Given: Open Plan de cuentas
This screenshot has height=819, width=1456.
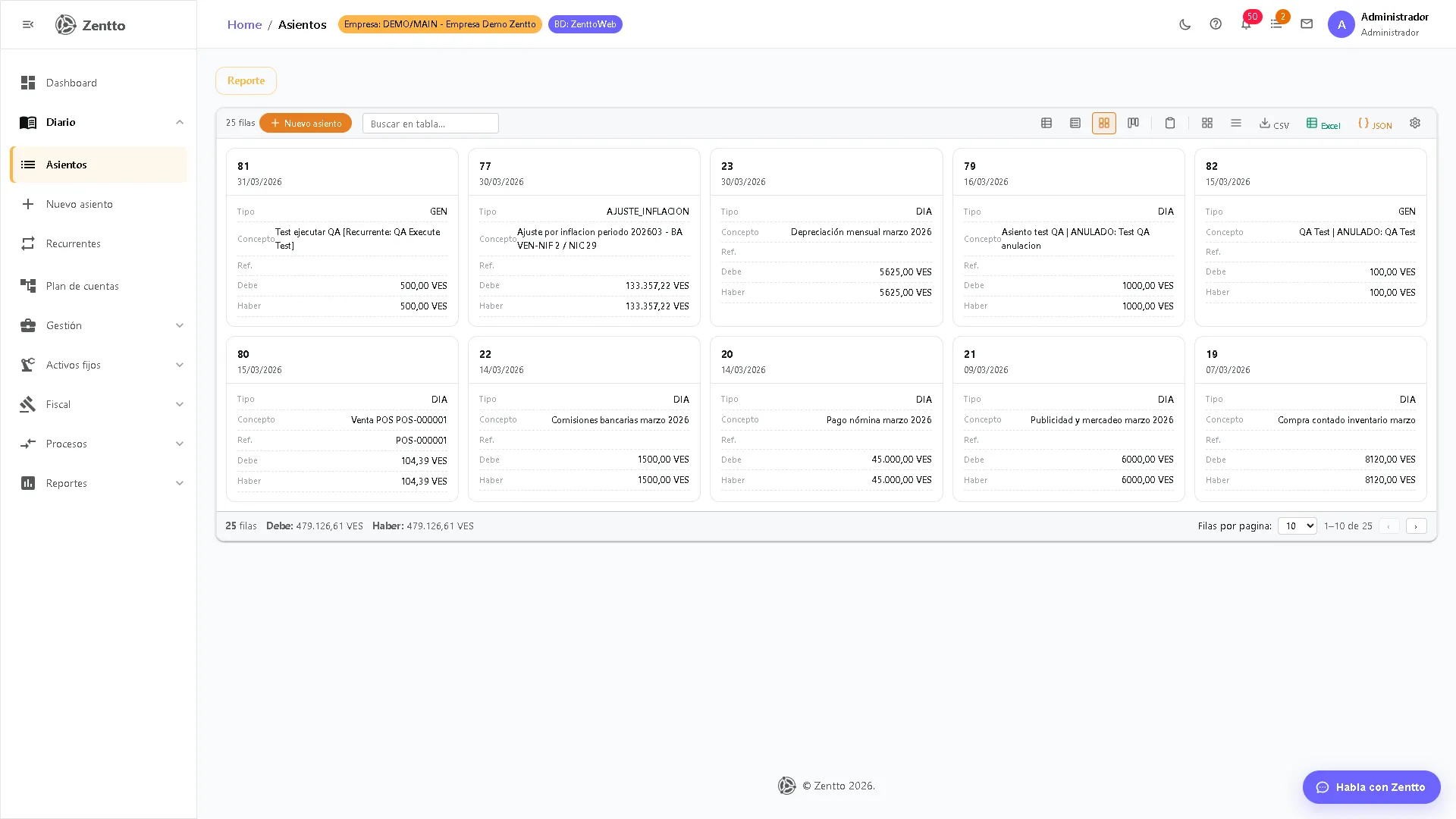Looking at the screenshot, I should coord(99,286).
